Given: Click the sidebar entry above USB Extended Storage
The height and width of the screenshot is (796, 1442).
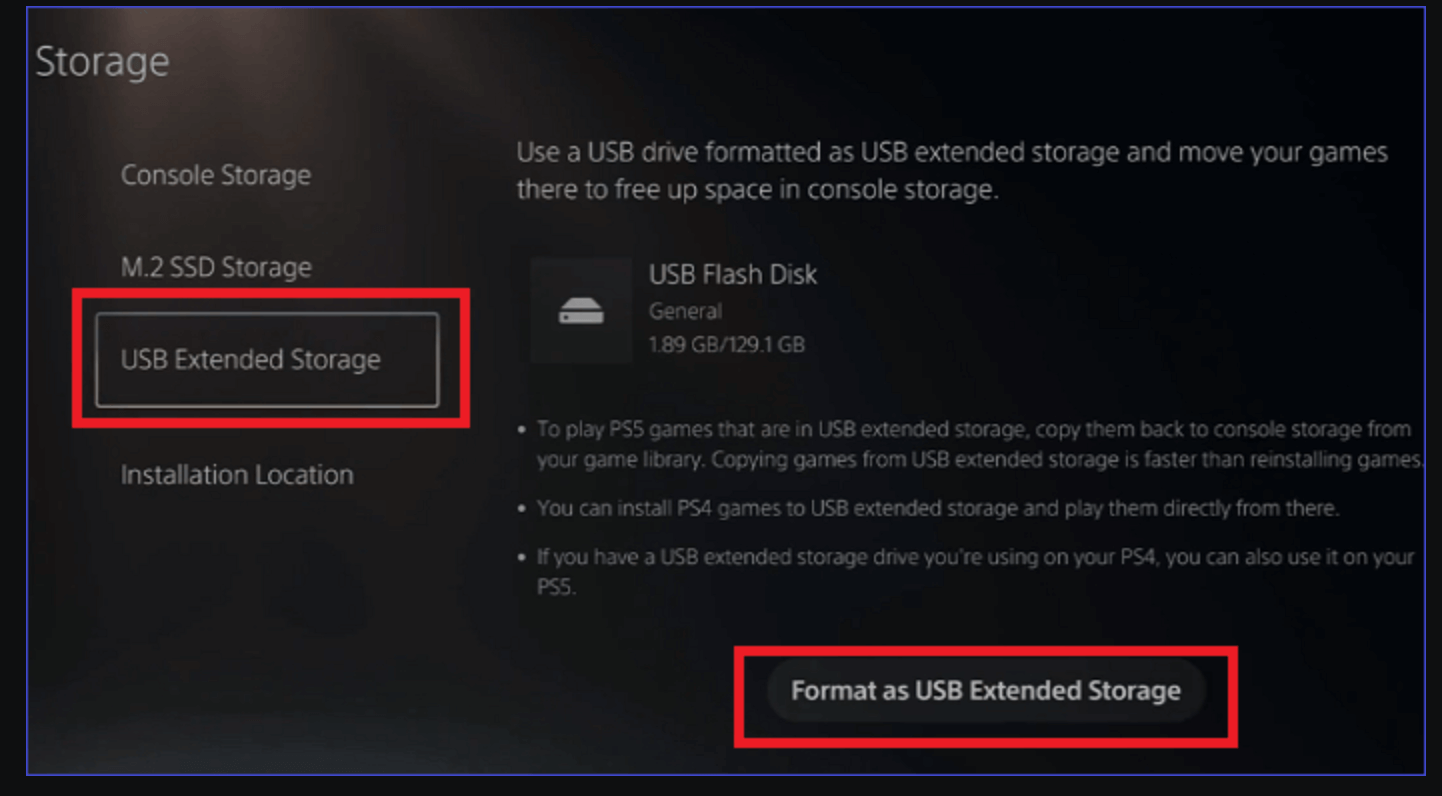Looking at the screenshot, I should click(x=216, y=267).
